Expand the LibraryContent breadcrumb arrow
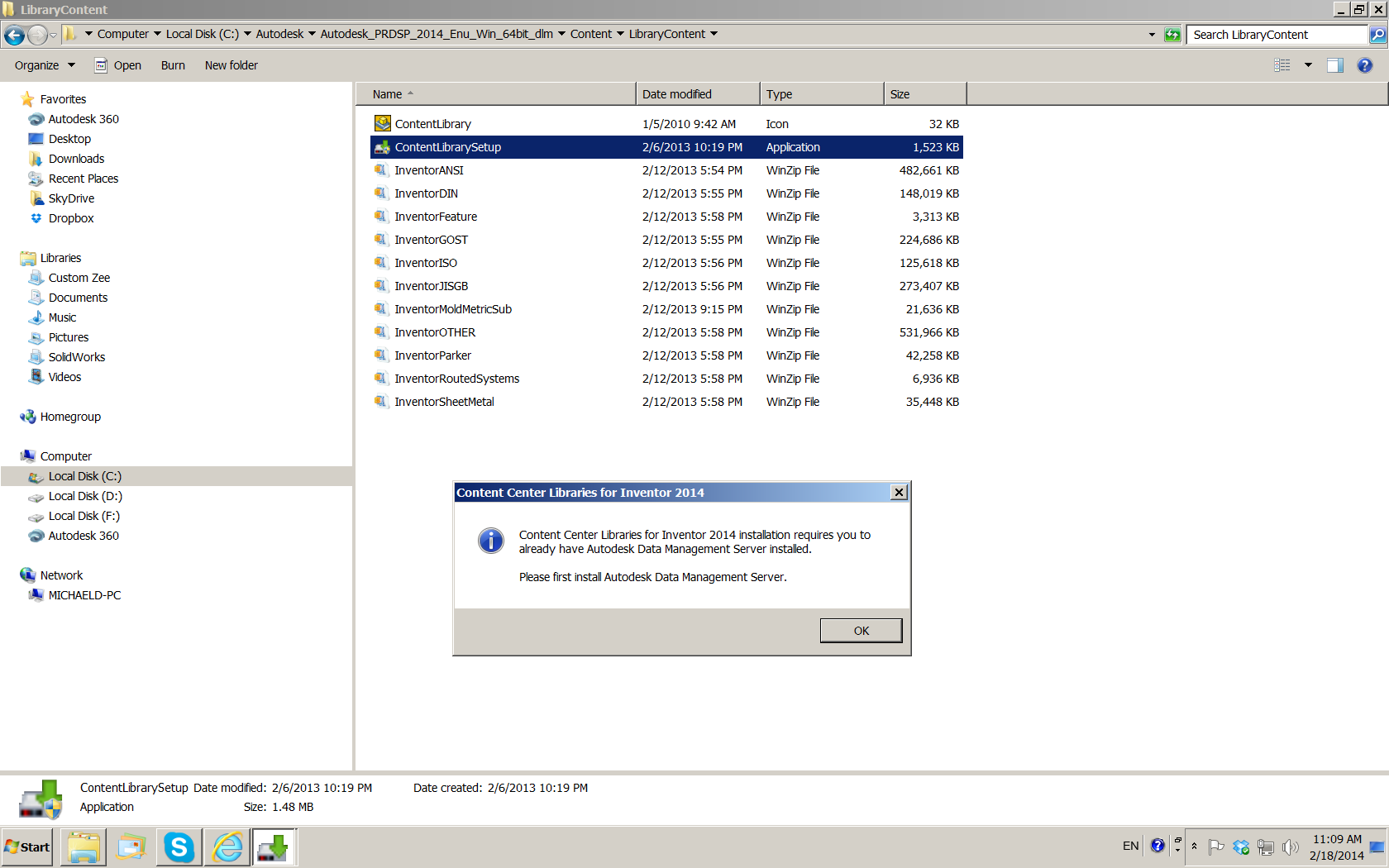Viewport: 1389px width, 868px height. 714,34
